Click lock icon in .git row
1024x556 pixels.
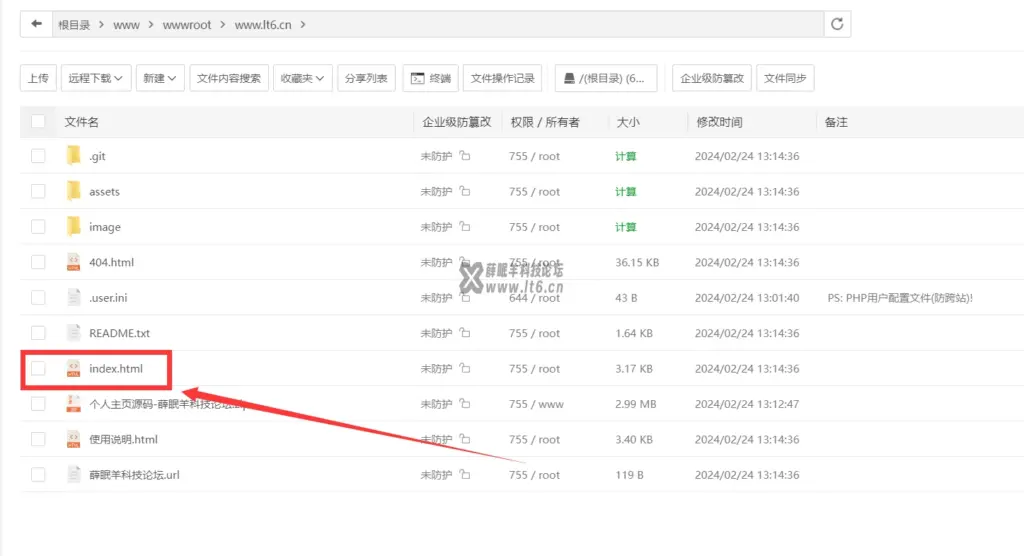point(464,155)
